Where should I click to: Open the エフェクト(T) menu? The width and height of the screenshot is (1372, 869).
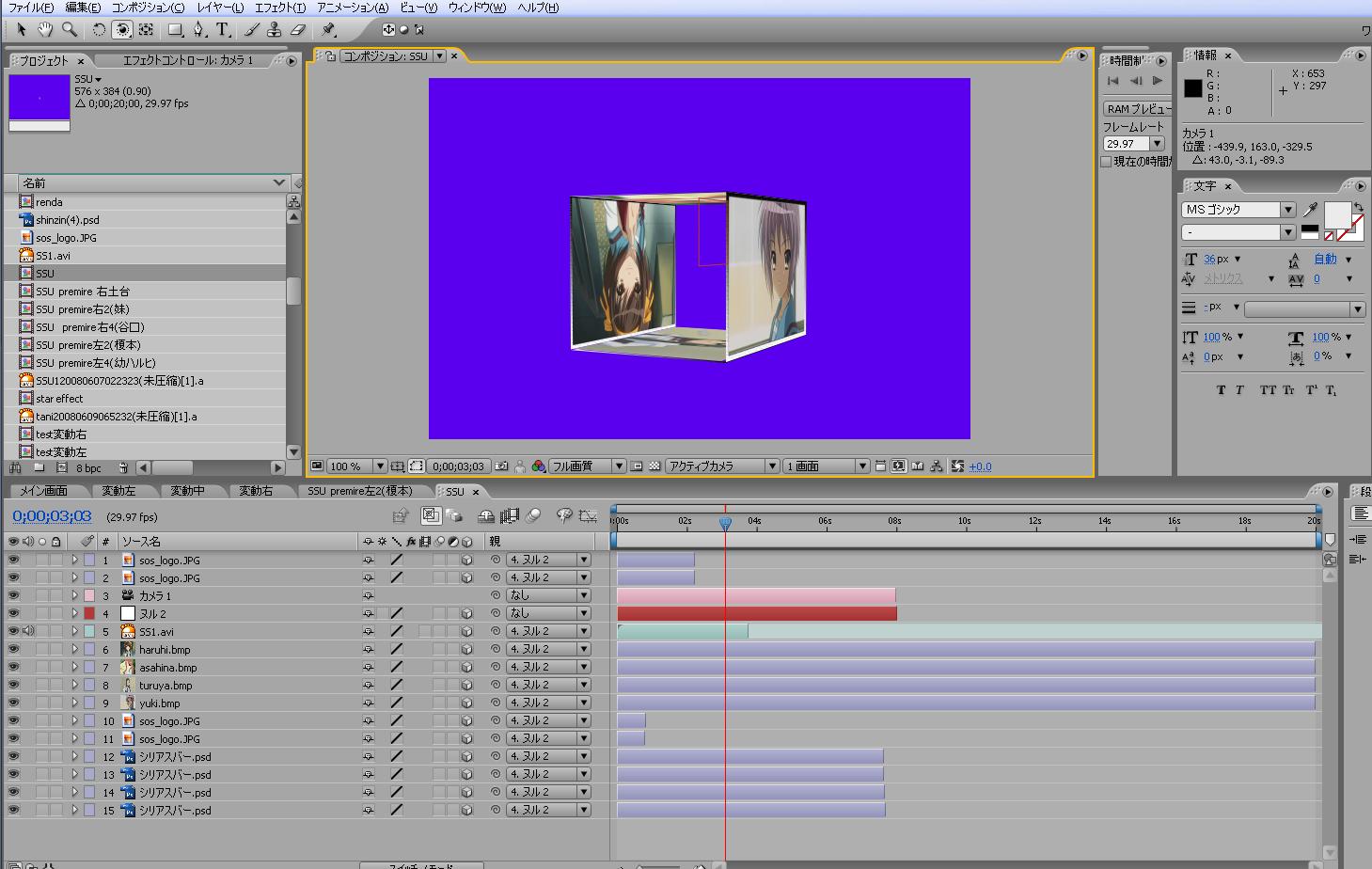click(x=280, y=8)
